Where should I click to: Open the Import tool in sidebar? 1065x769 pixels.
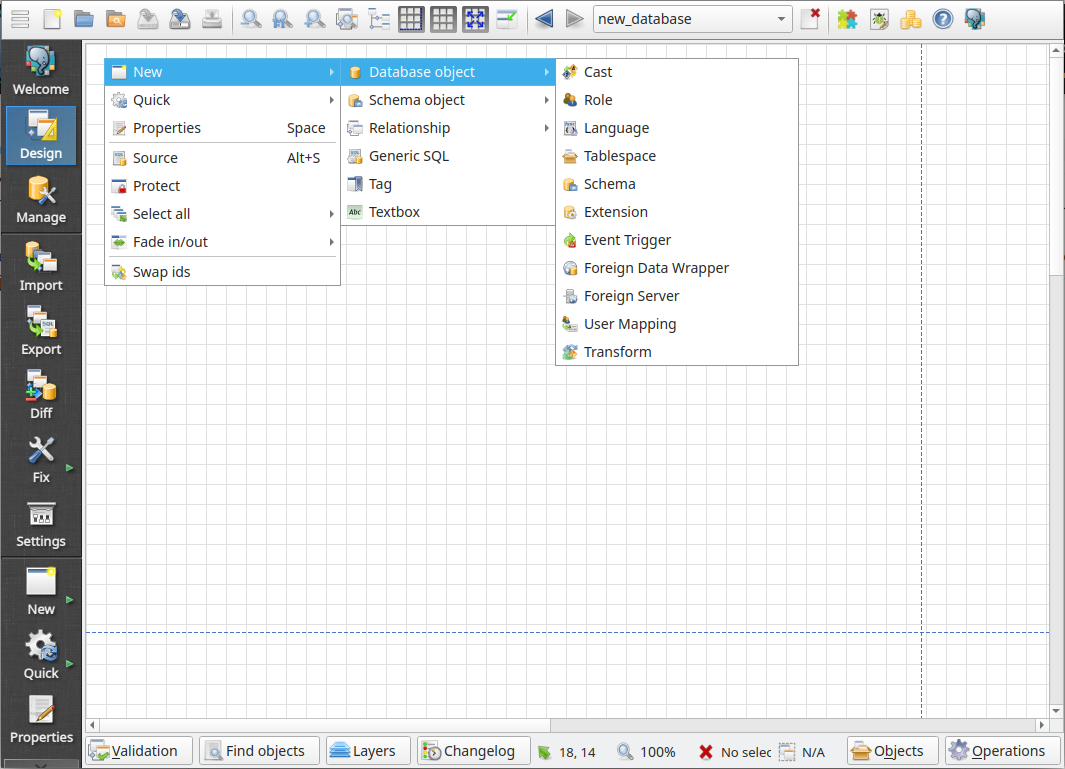[41, 267]
